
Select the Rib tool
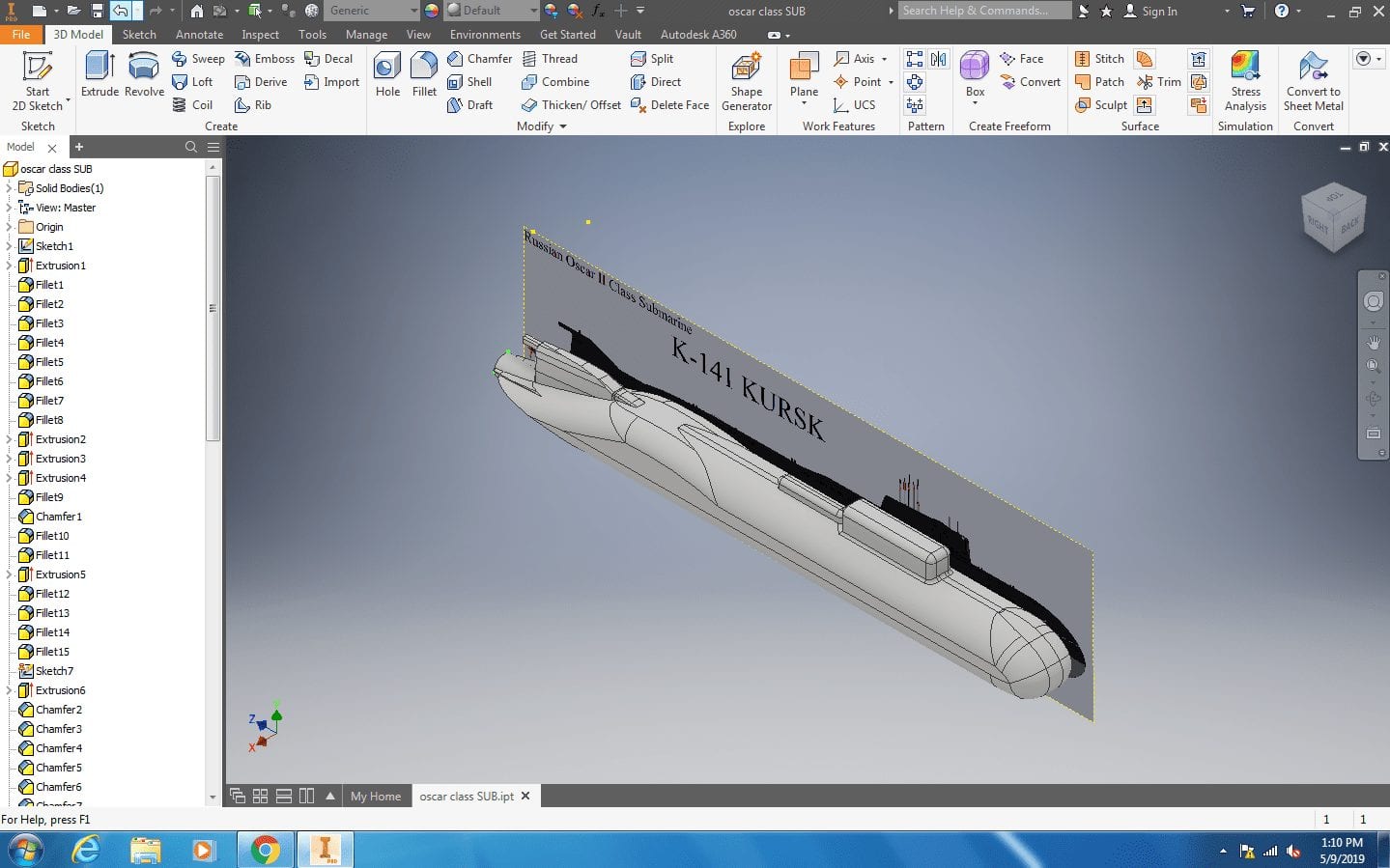coord(253,105)
